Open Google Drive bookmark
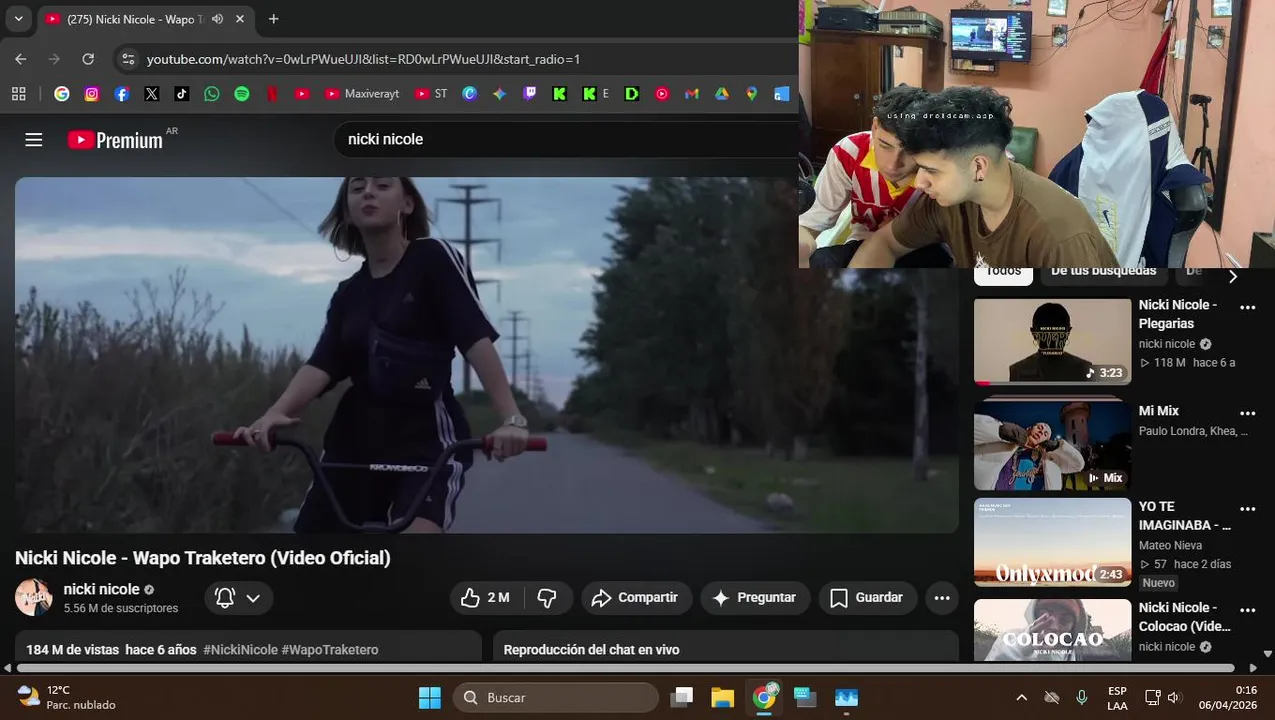This screenshot has height=720, width=1275. point(721,94)
